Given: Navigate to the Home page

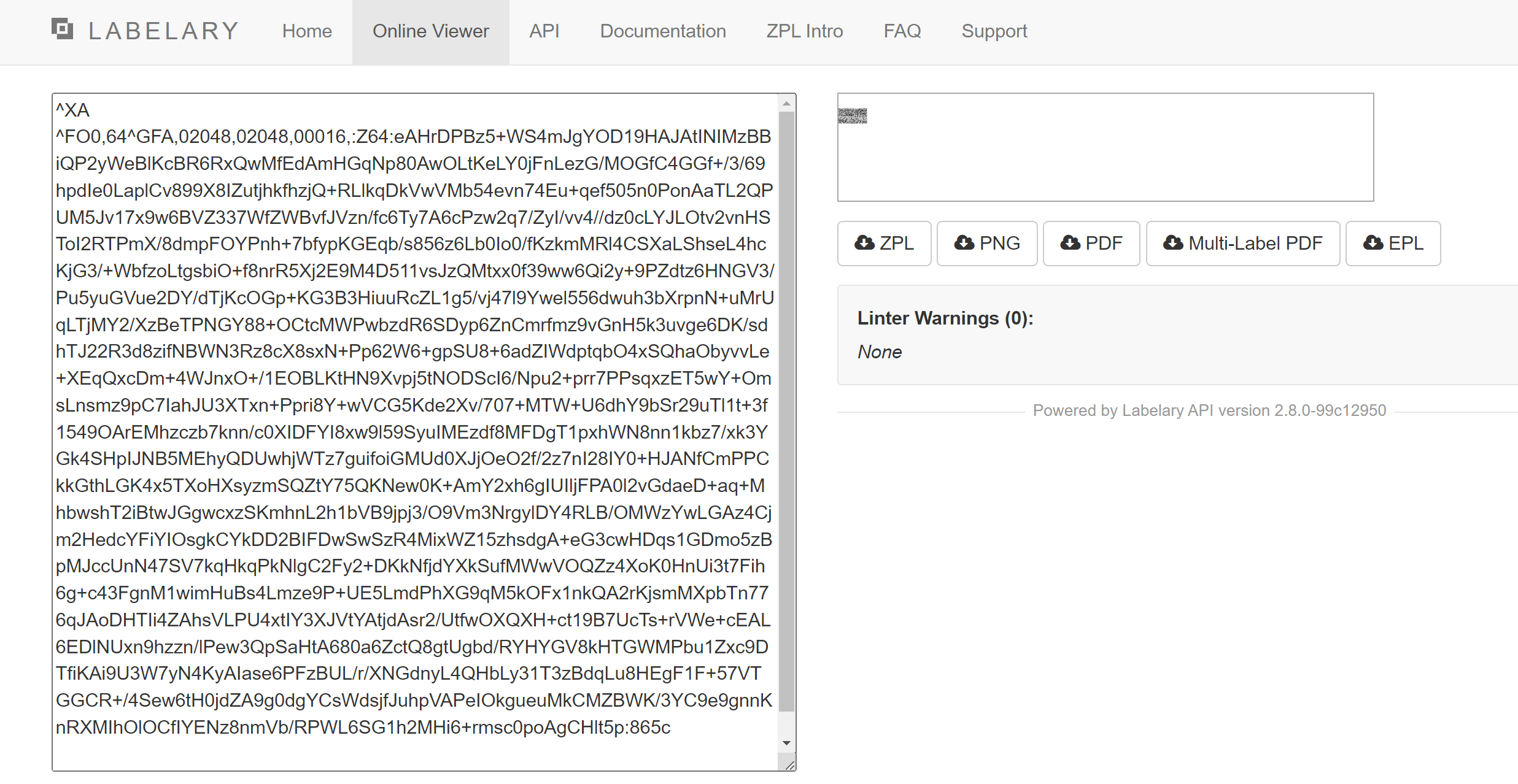Looking at the screenshot, I should pyautogui.click(x=306, y=31).
